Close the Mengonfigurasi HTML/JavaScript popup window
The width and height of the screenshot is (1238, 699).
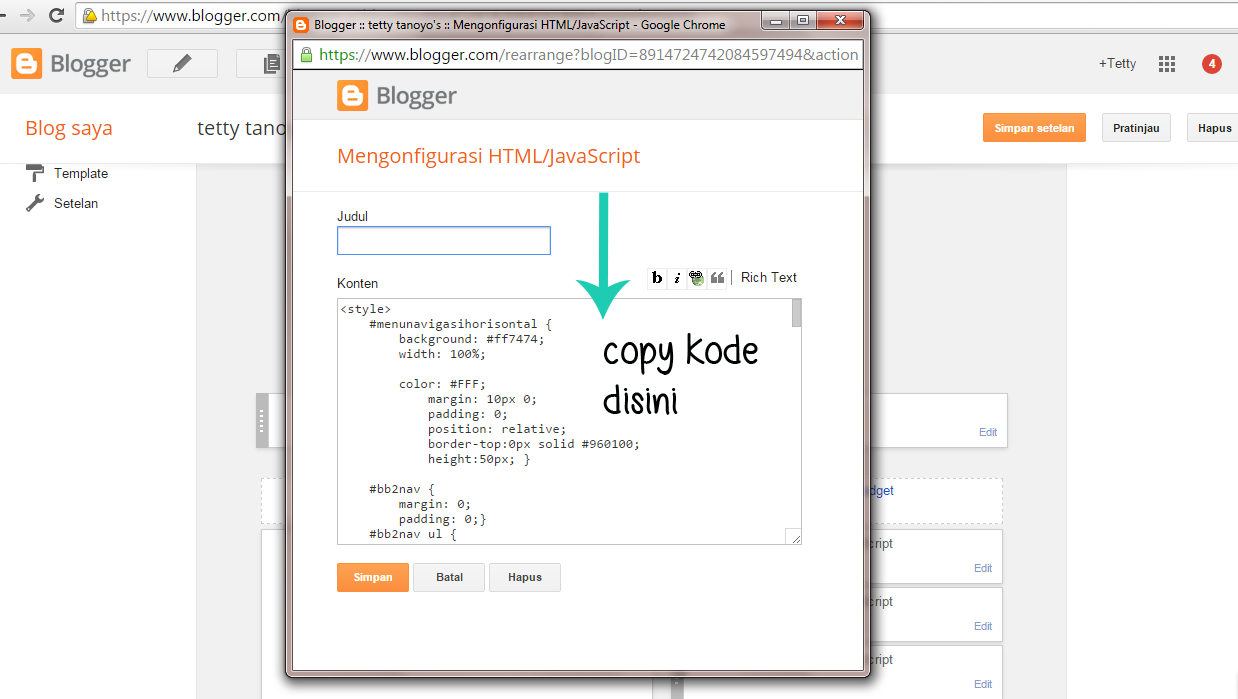point(838,20)
